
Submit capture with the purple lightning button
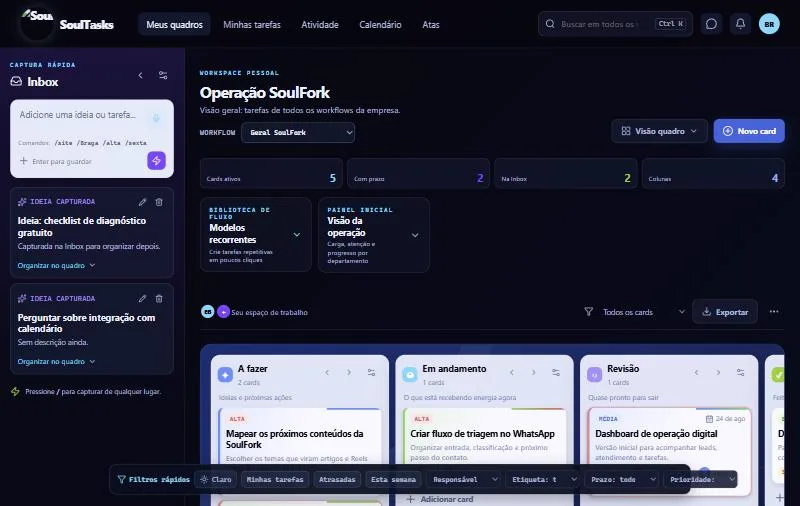[156, 161]
